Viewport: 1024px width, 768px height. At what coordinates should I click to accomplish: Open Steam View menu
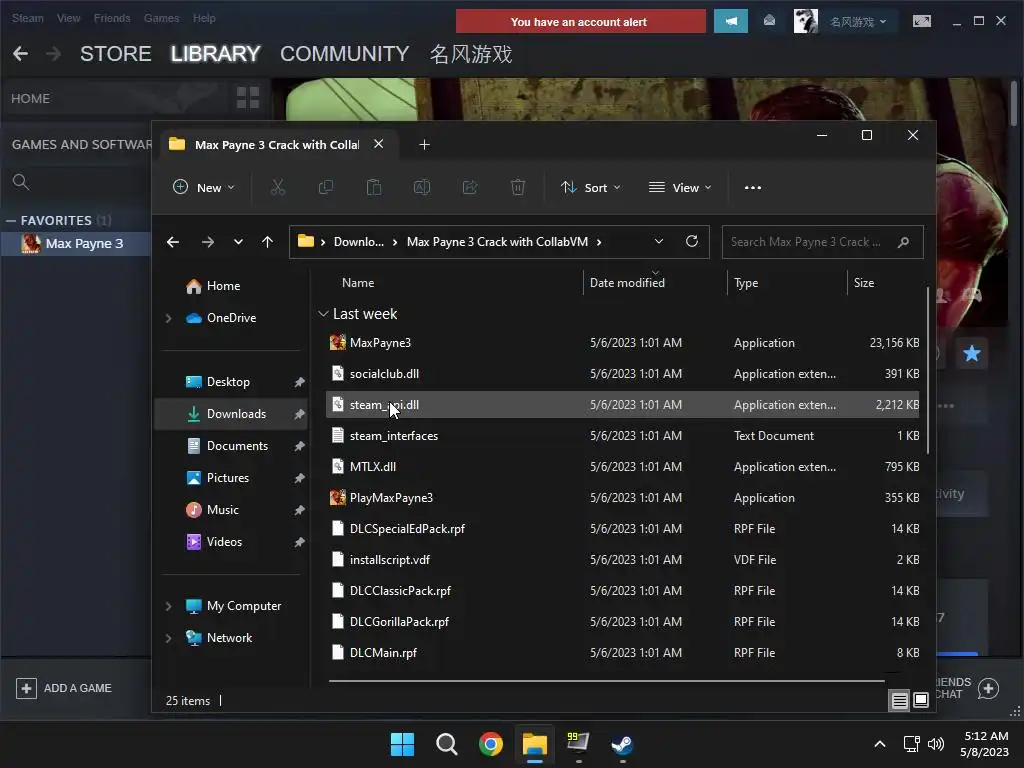69,18
